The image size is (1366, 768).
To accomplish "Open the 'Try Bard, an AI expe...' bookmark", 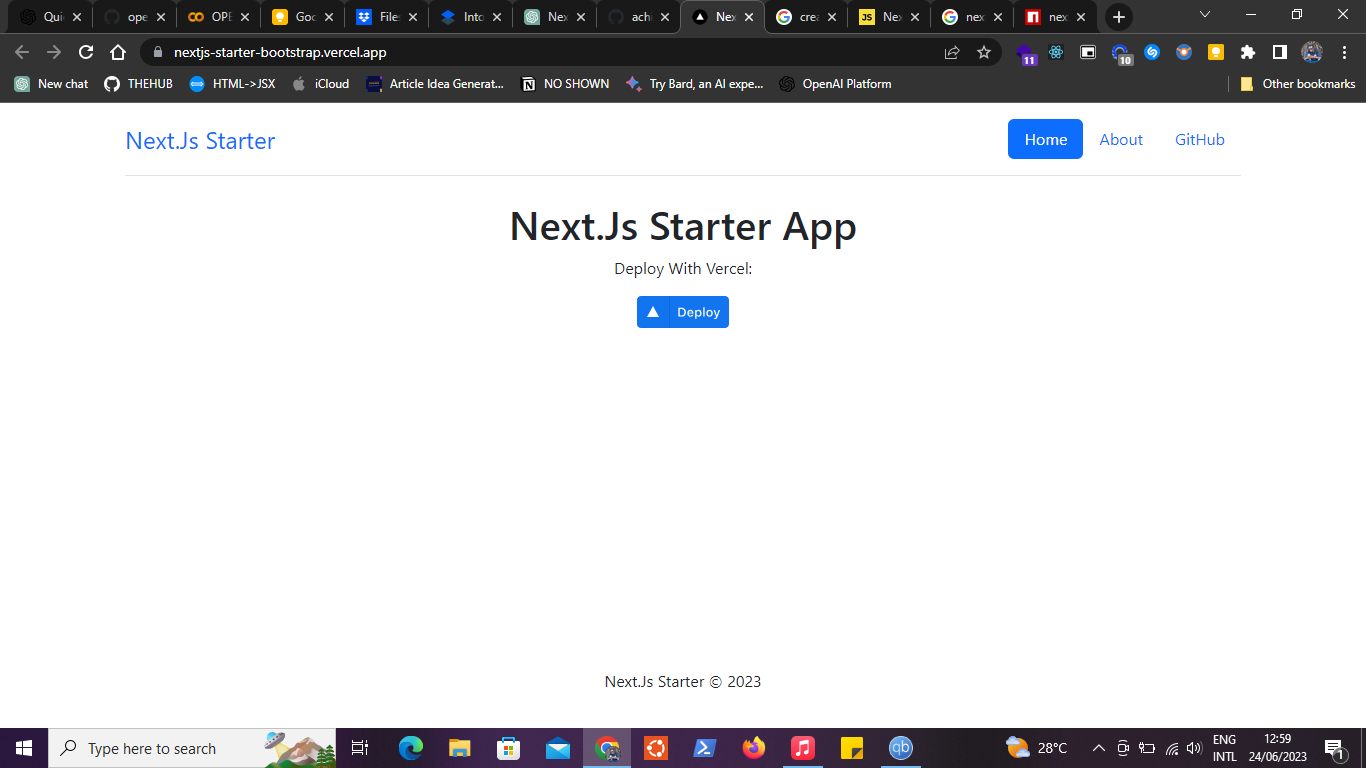I will point(695,84).
